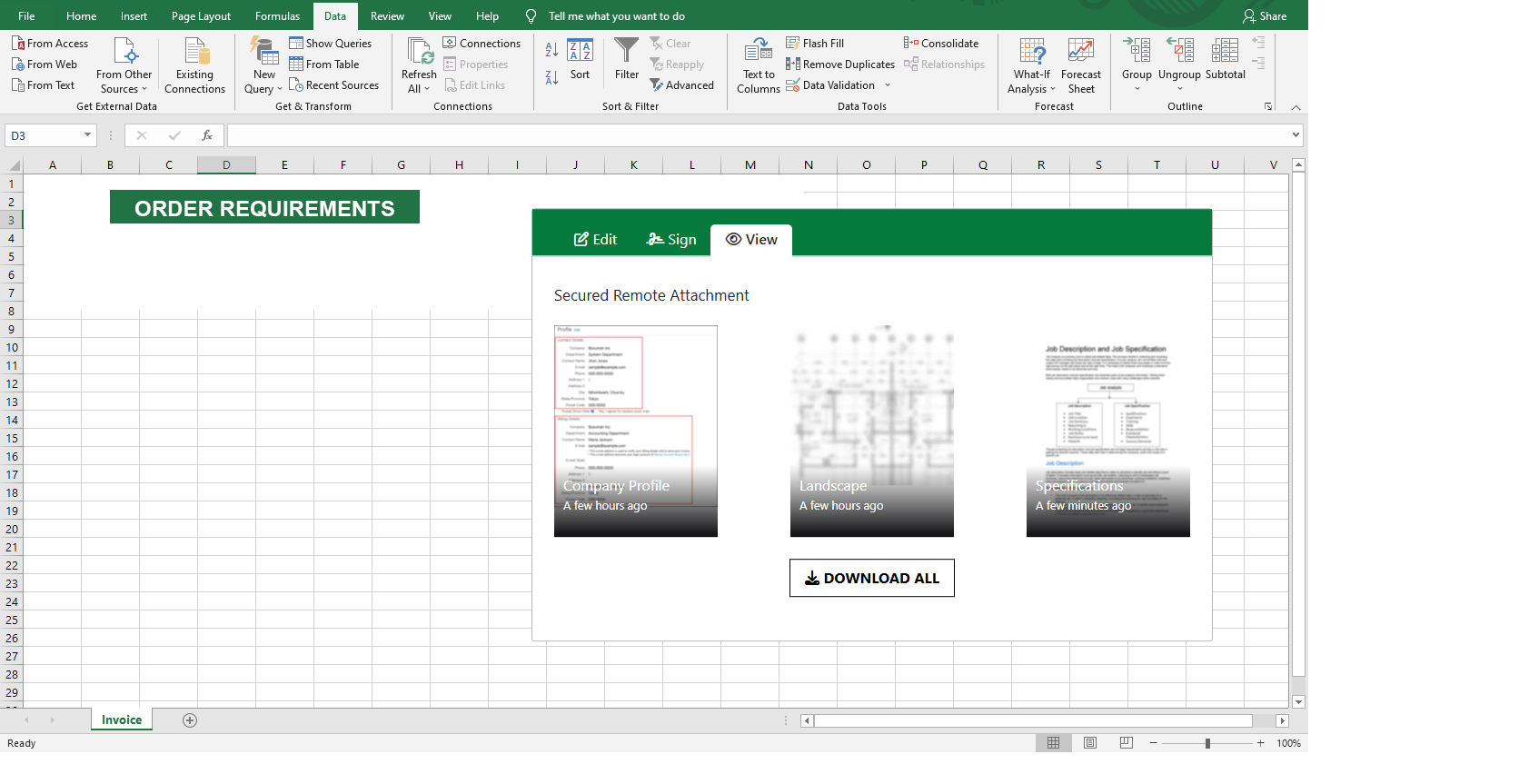Click the Share button
The image size is (1539, 784).
point(1265,16)
